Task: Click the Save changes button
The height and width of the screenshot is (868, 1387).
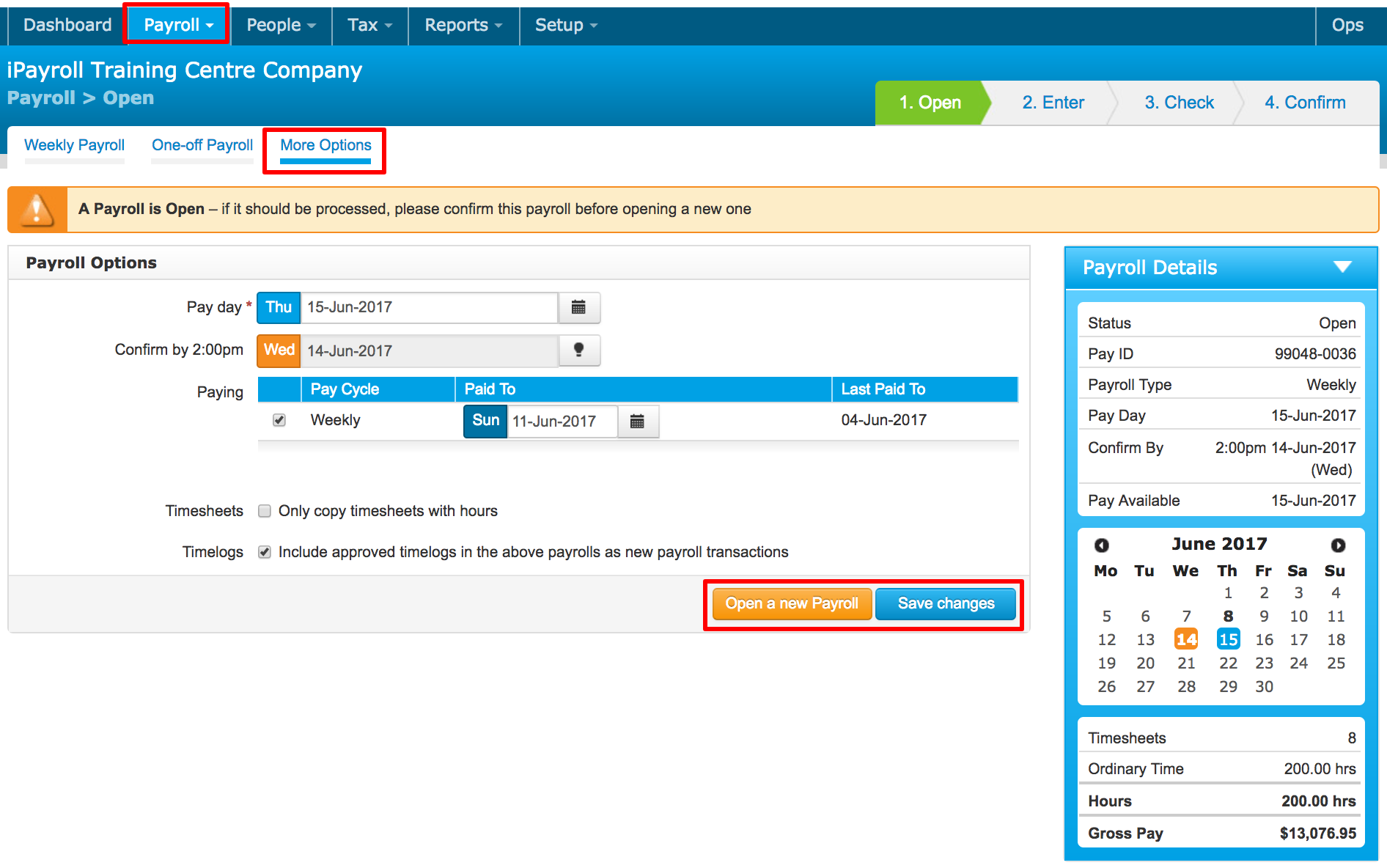Action: point(946,603)
